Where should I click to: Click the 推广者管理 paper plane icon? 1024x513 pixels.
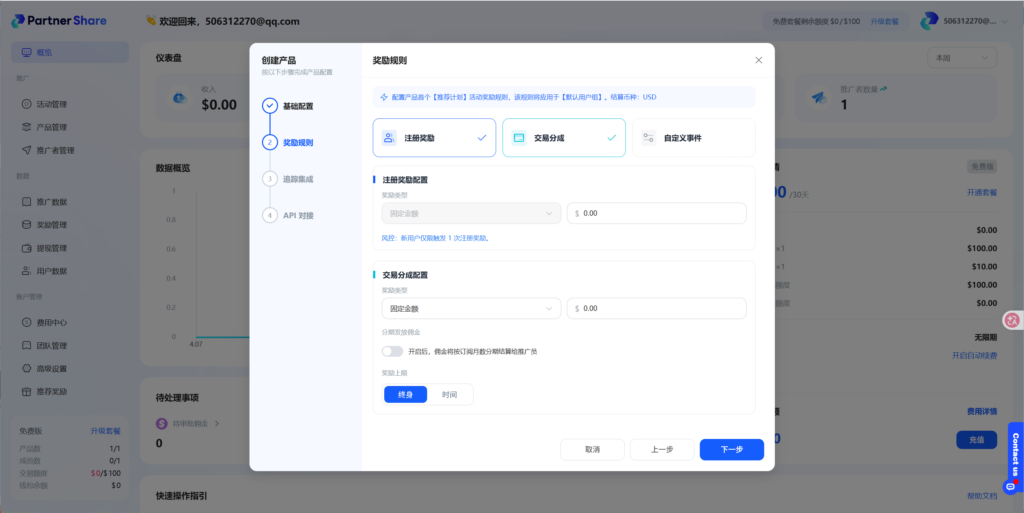[27, 150]
